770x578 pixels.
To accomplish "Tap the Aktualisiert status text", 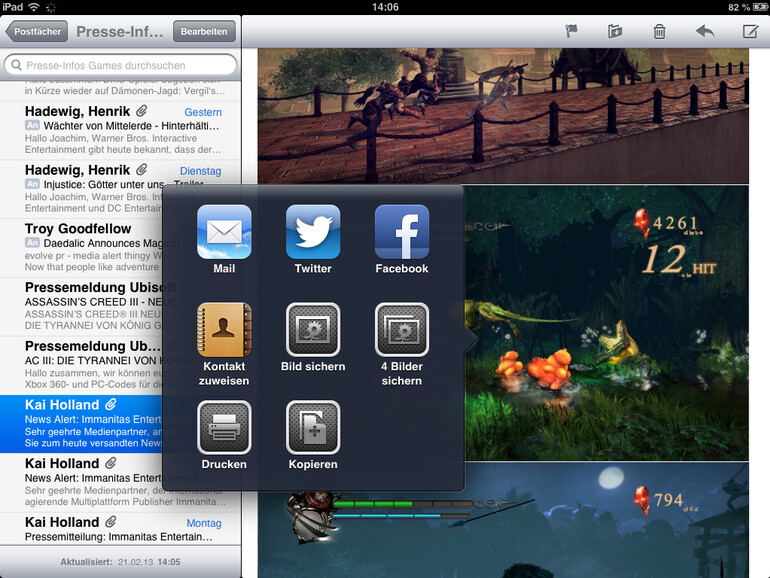I will [x=120, y=562].
